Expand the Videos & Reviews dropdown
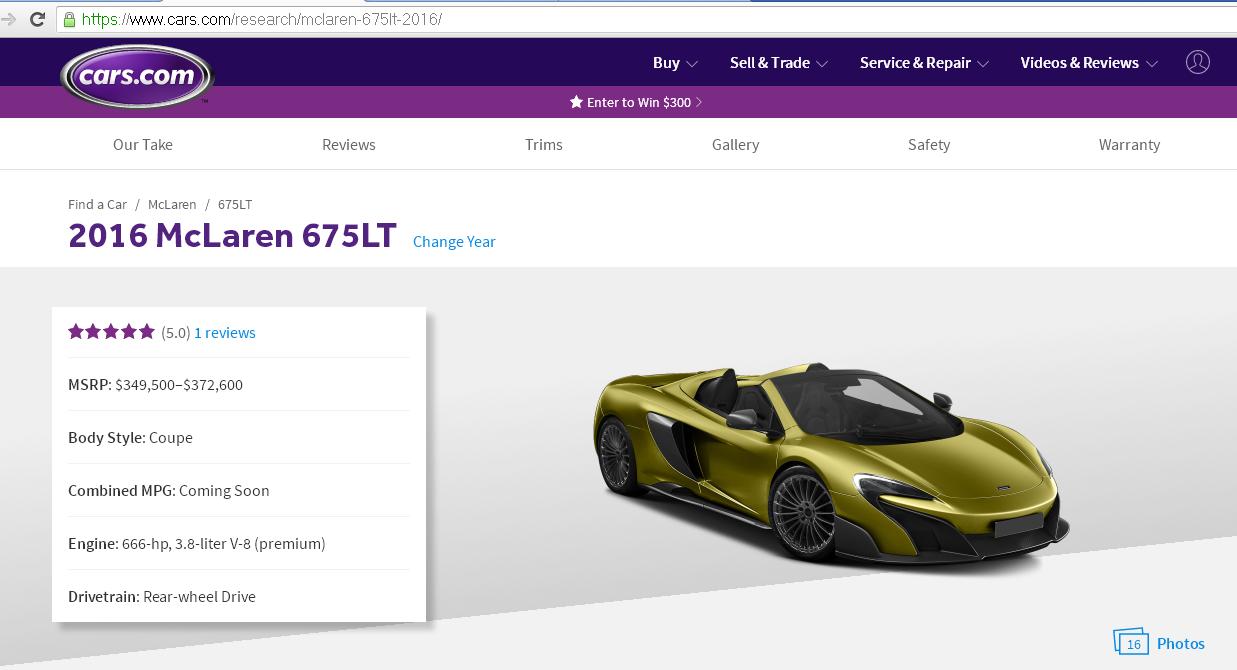This screenshot has height=670, width=1237. (1089, 63)
